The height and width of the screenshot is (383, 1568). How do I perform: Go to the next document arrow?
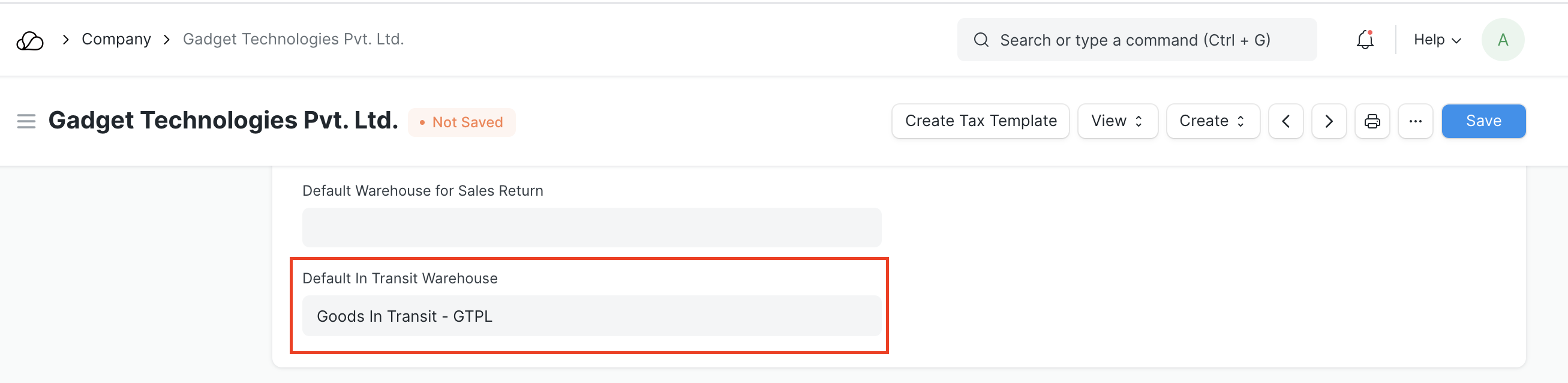tap(1329, 121)
